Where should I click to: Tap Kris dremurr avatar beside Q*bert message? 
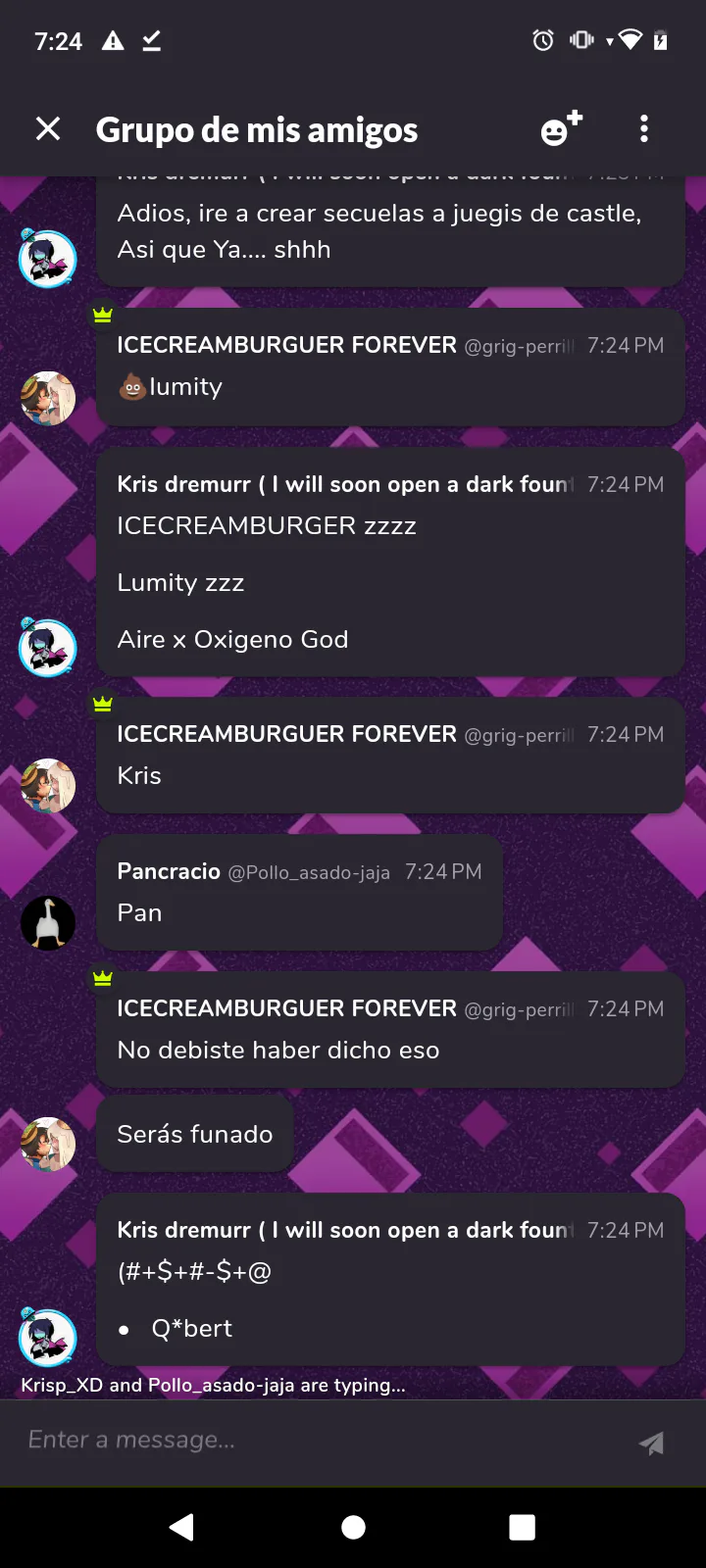click(48, 1337)
